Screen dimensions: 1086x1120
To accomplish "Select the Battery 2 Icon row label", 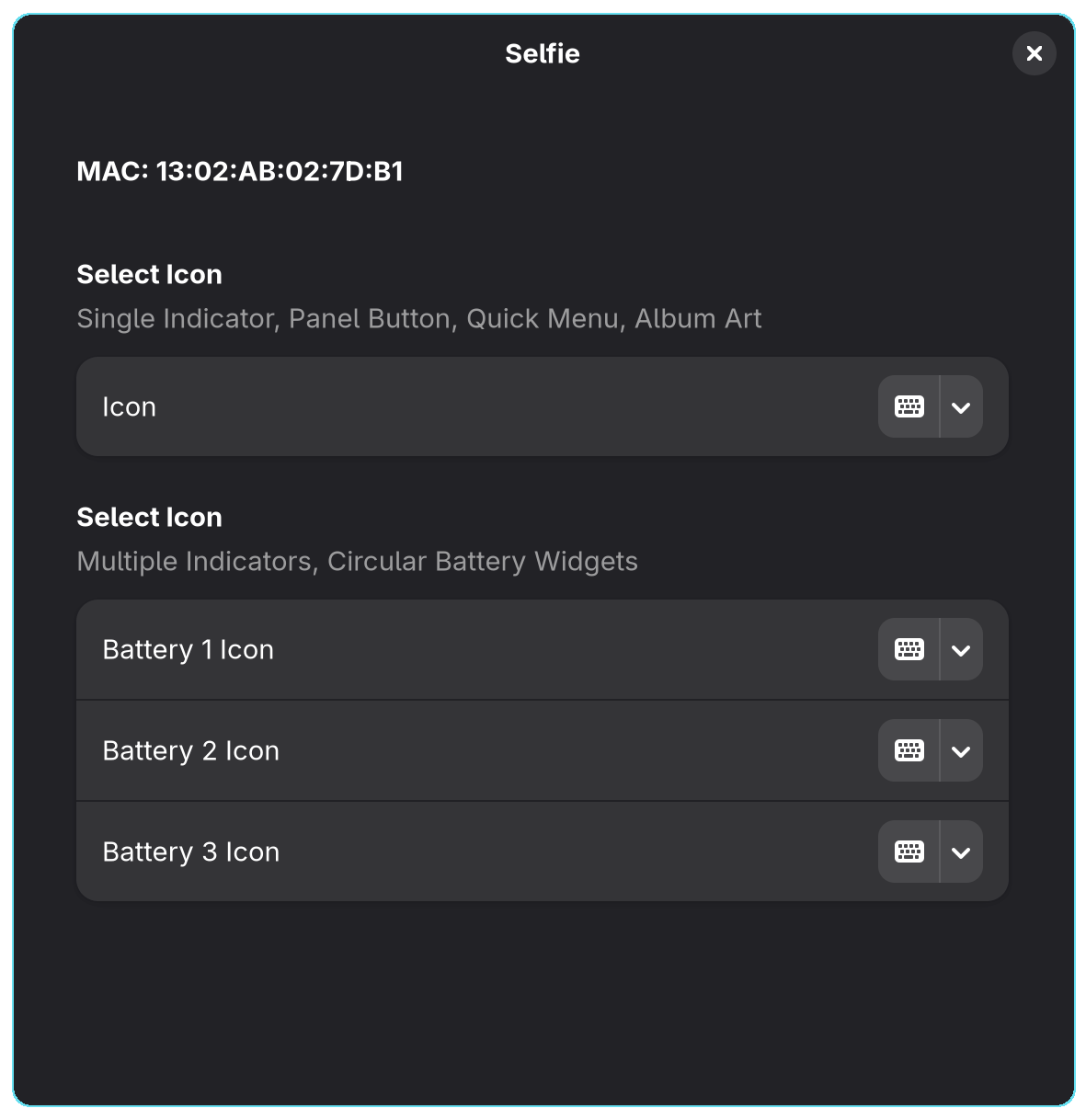I will (x=191, y=750).
